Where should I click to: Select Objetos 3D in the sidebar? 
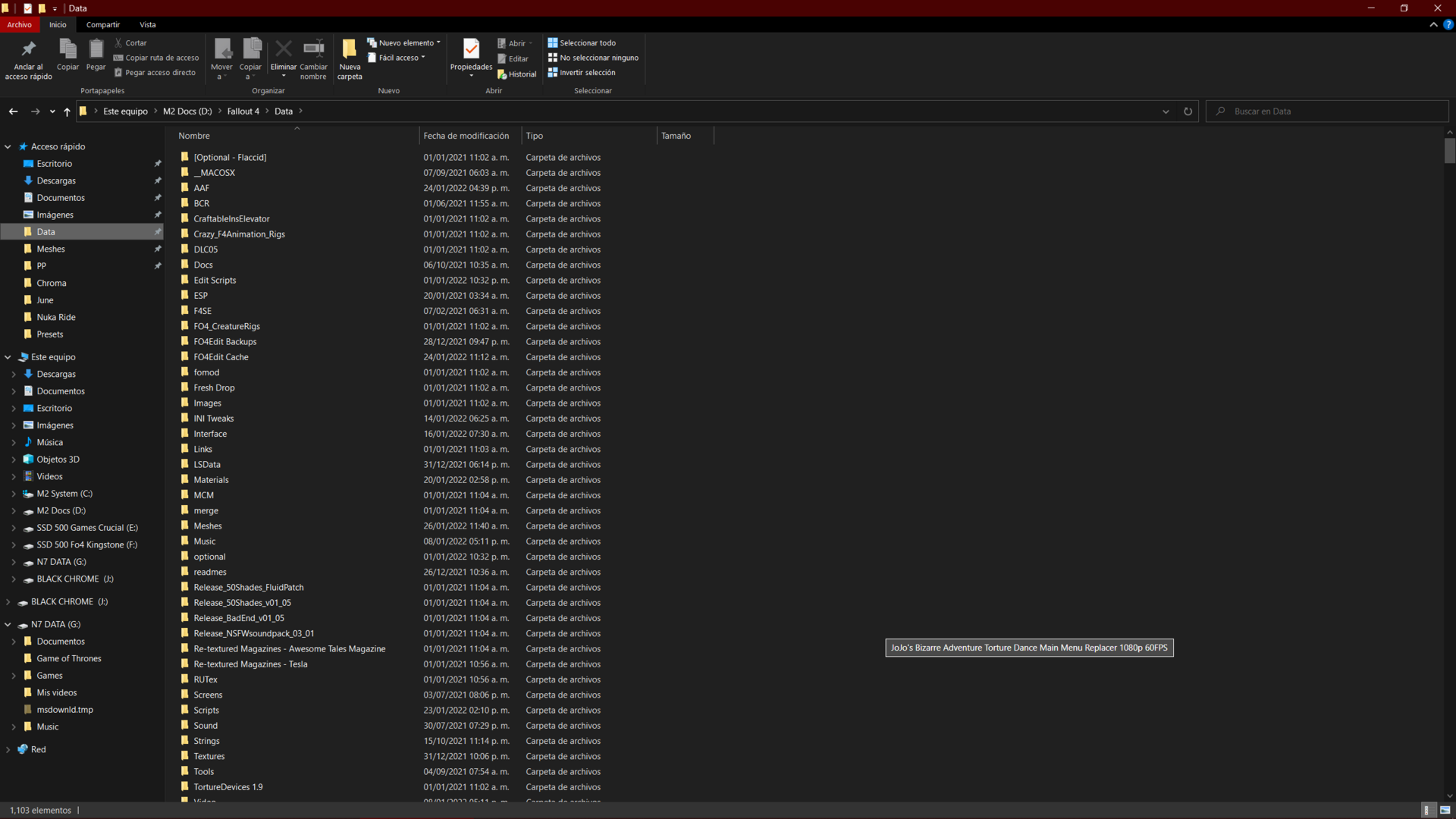point(58,460)
